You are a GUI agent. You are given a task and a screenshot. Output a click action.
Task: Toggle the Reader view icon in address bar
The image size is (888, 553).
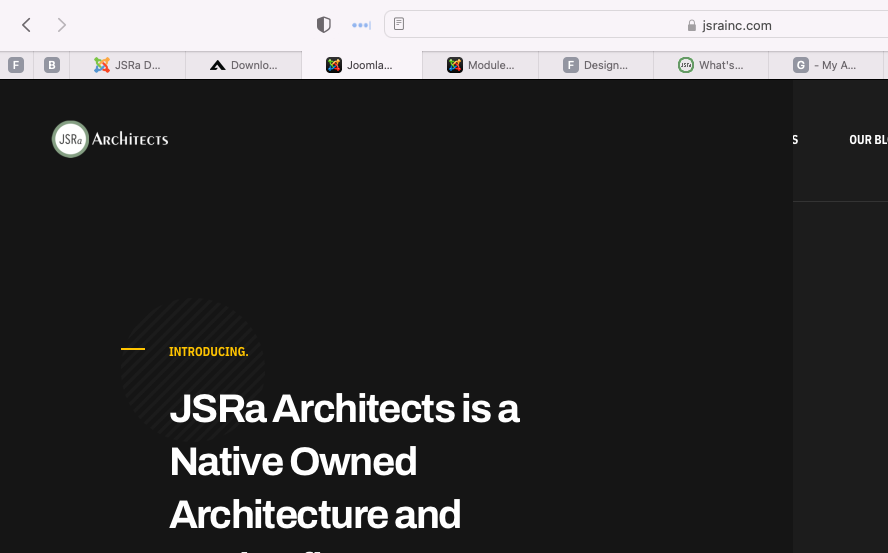tap(399, 25)
